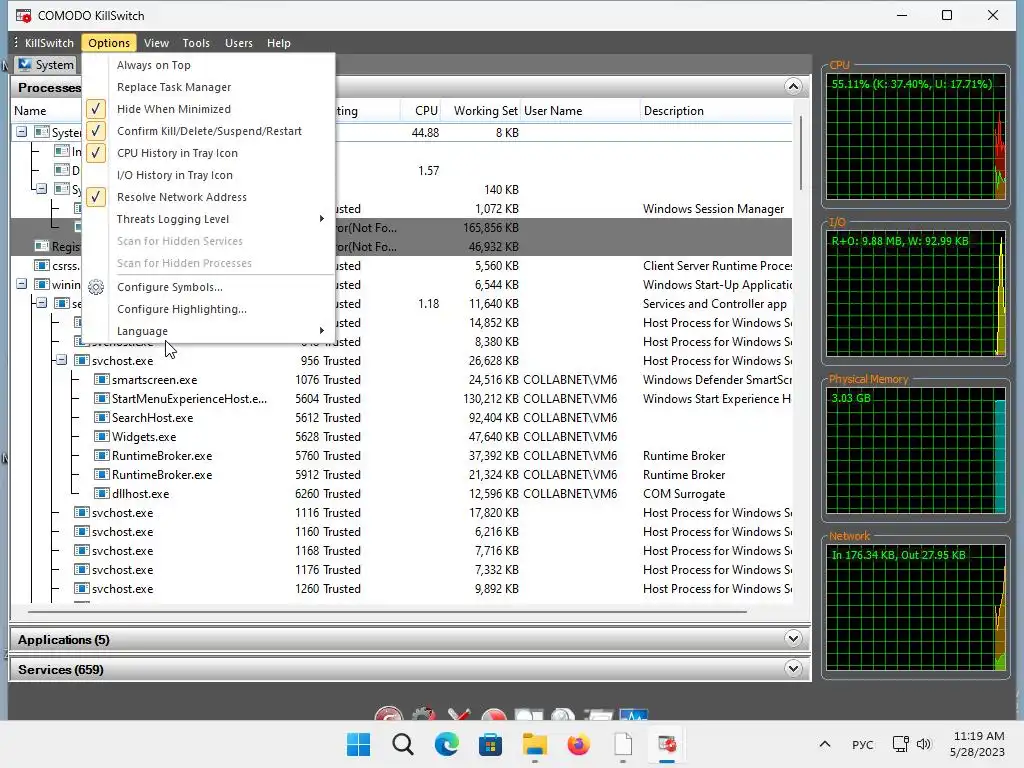Choose Configure Highlighting... menu entry
The width and height of the screenshot is (1024, 768).
tap(182, 310)
